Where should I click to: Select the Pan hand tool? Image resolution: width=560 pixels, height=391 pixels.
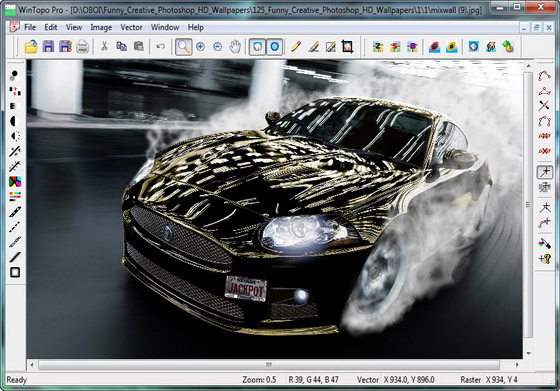coord(235,47)
